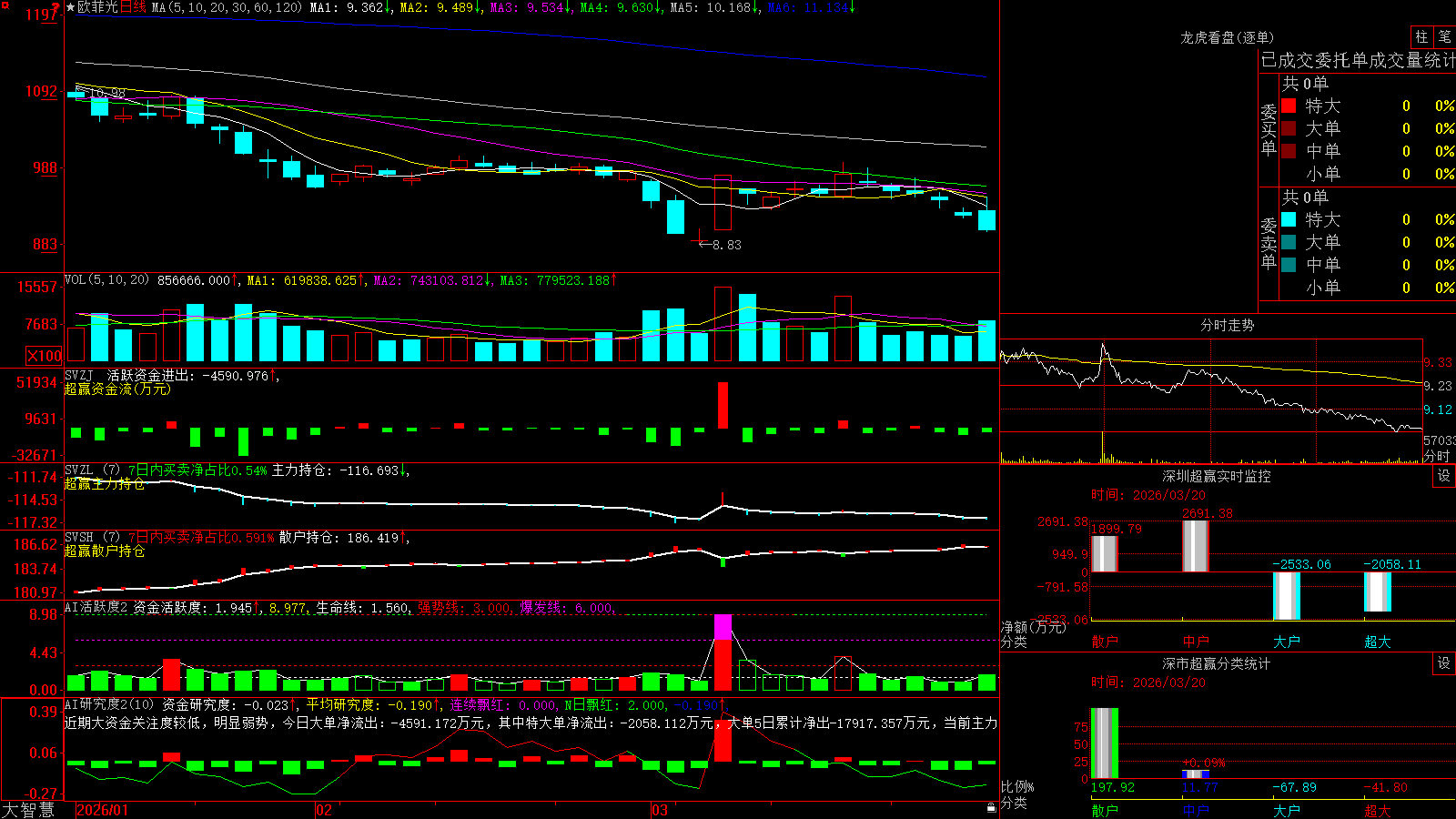Screen dimensions: 1456x819
Task: Open MA(5,10,20,30,60,120) indicator parameters
Action: pos(227,7)
